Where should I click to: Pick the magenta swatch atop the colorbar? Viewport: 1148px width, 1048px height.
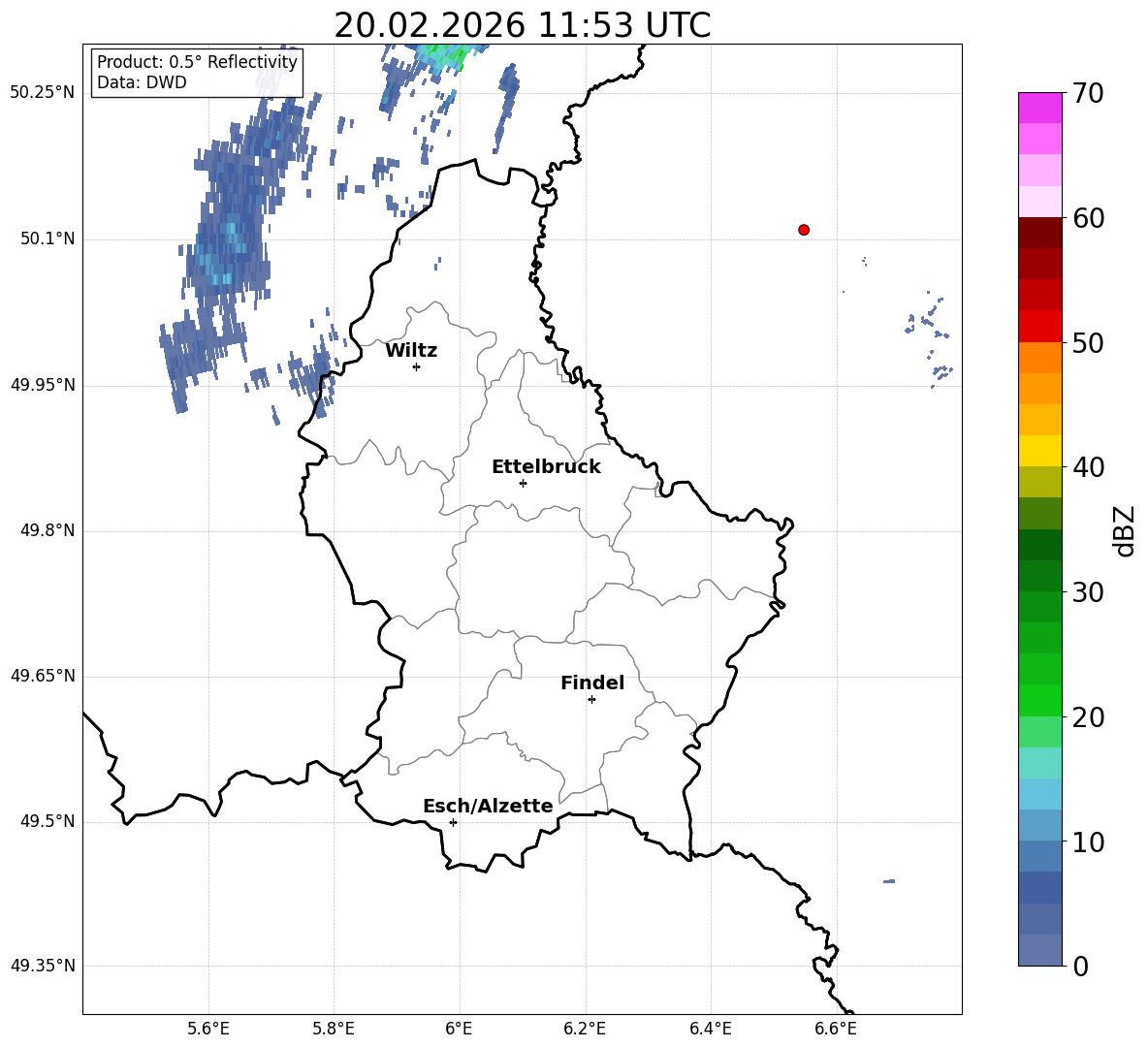click(1039, 108)
